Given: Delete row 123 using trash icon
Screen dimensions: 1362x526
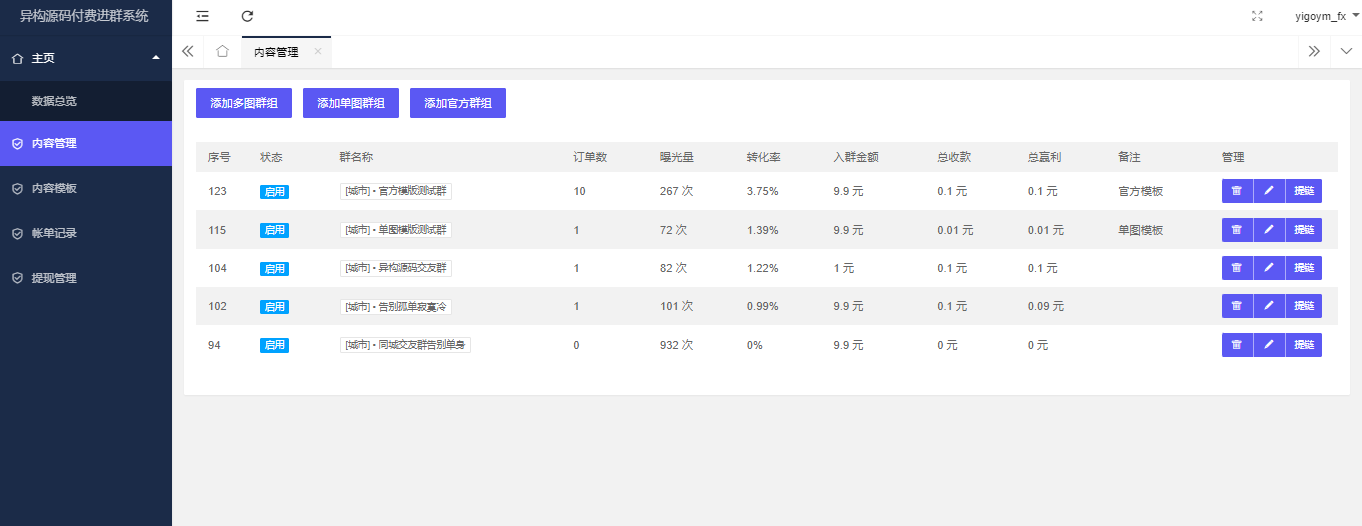Looking at the screenshot, I should [1237, 191].
